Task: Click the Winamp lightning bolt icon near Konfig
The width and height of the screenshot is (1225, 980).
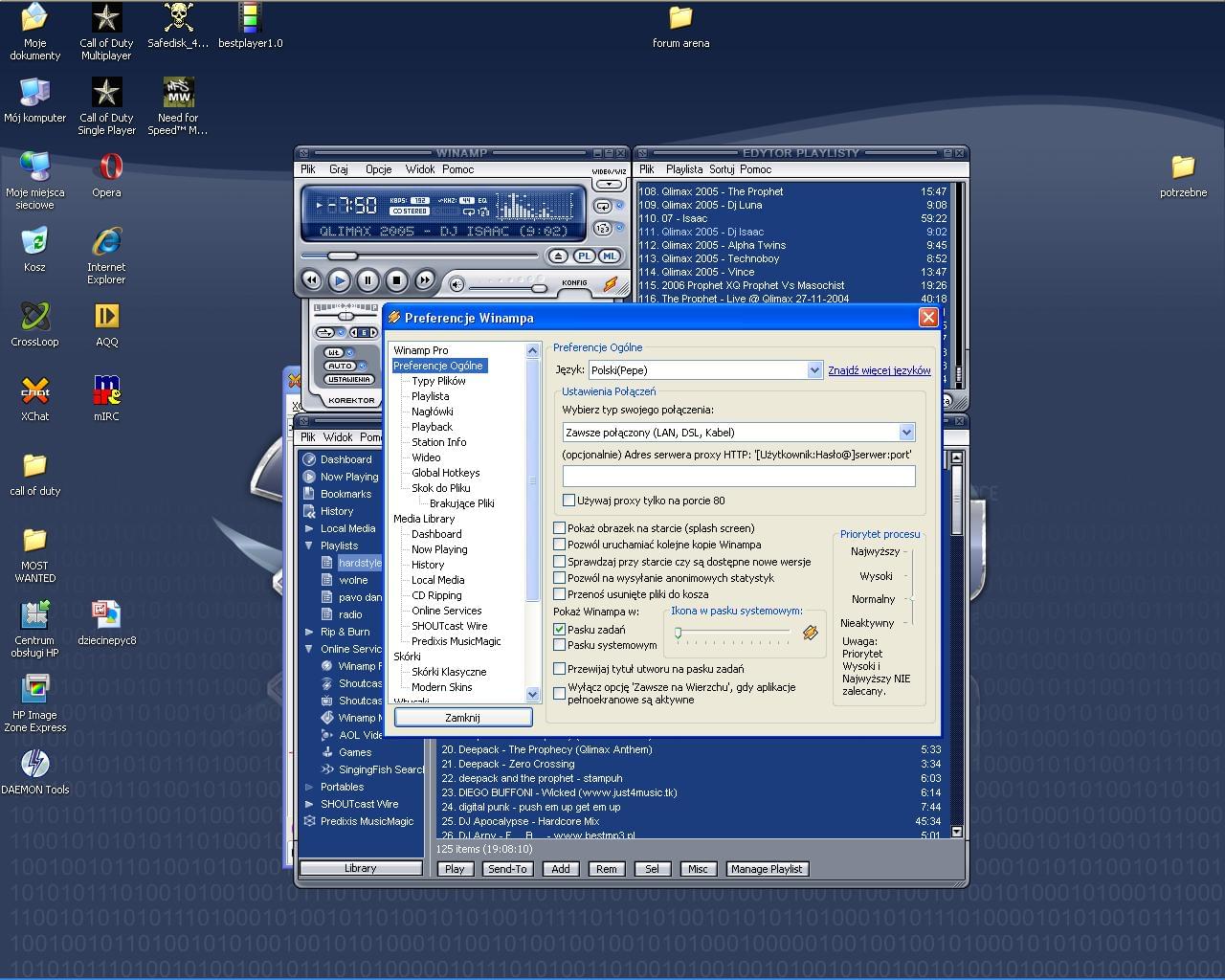Action: pos(611,284)
